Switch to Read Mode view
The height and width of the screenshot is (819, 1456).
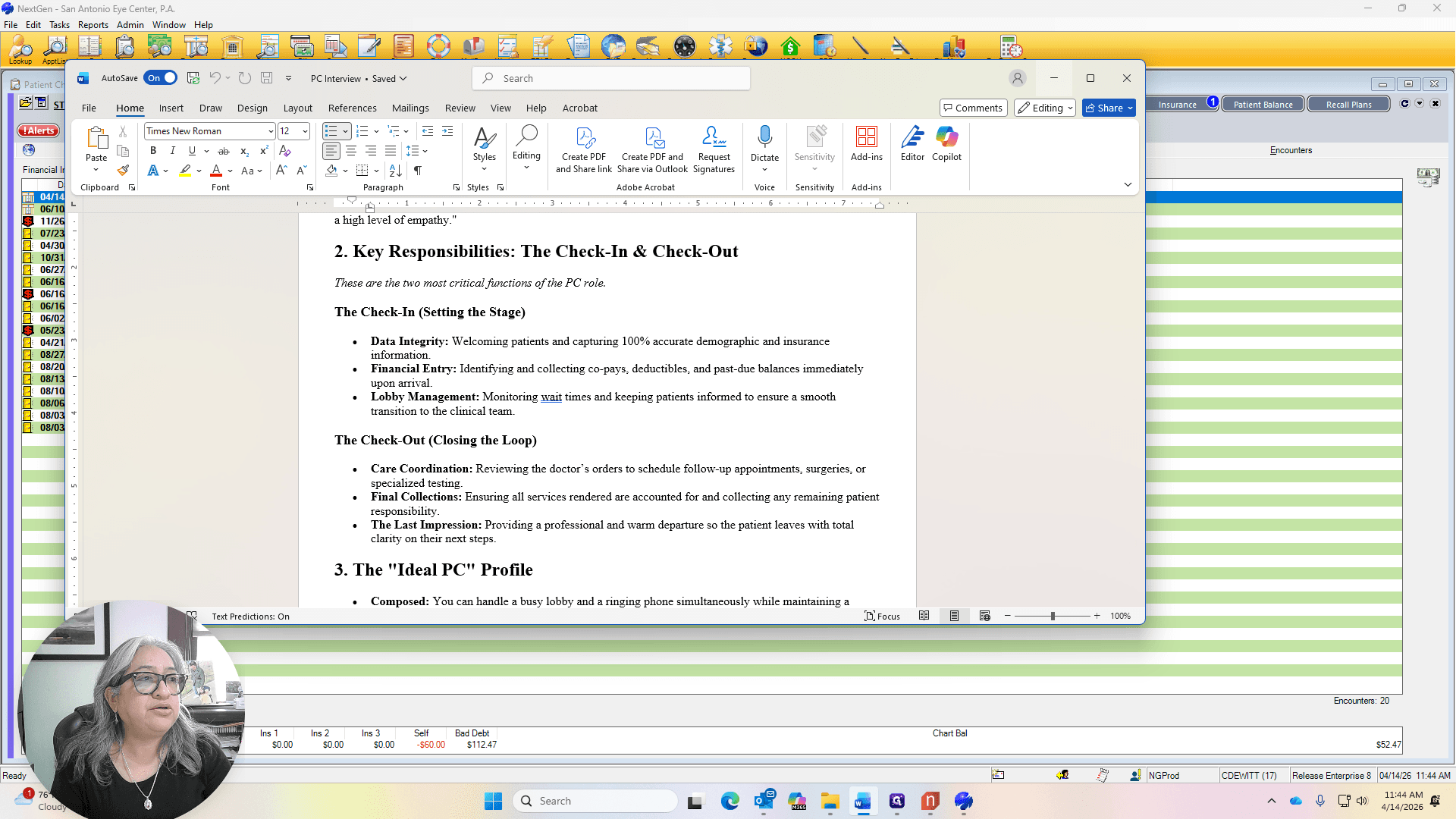tap(924, 616)
